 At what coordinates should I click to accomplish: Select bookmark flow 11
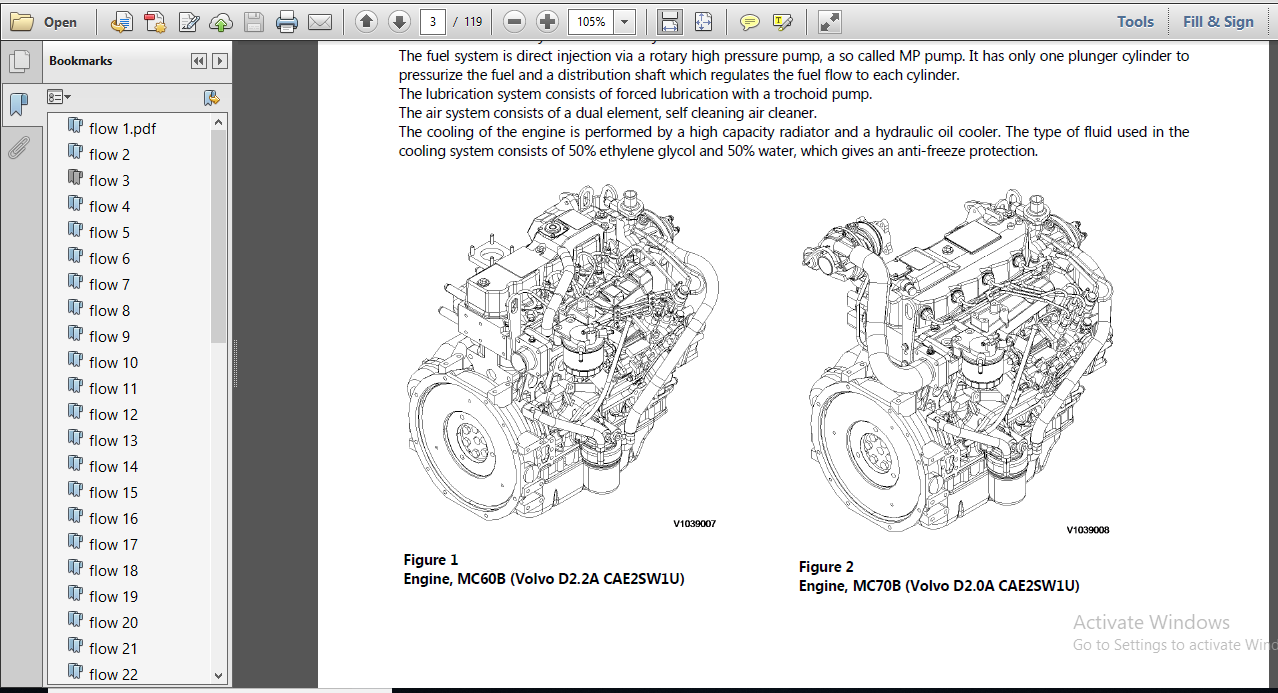(113, 388)
